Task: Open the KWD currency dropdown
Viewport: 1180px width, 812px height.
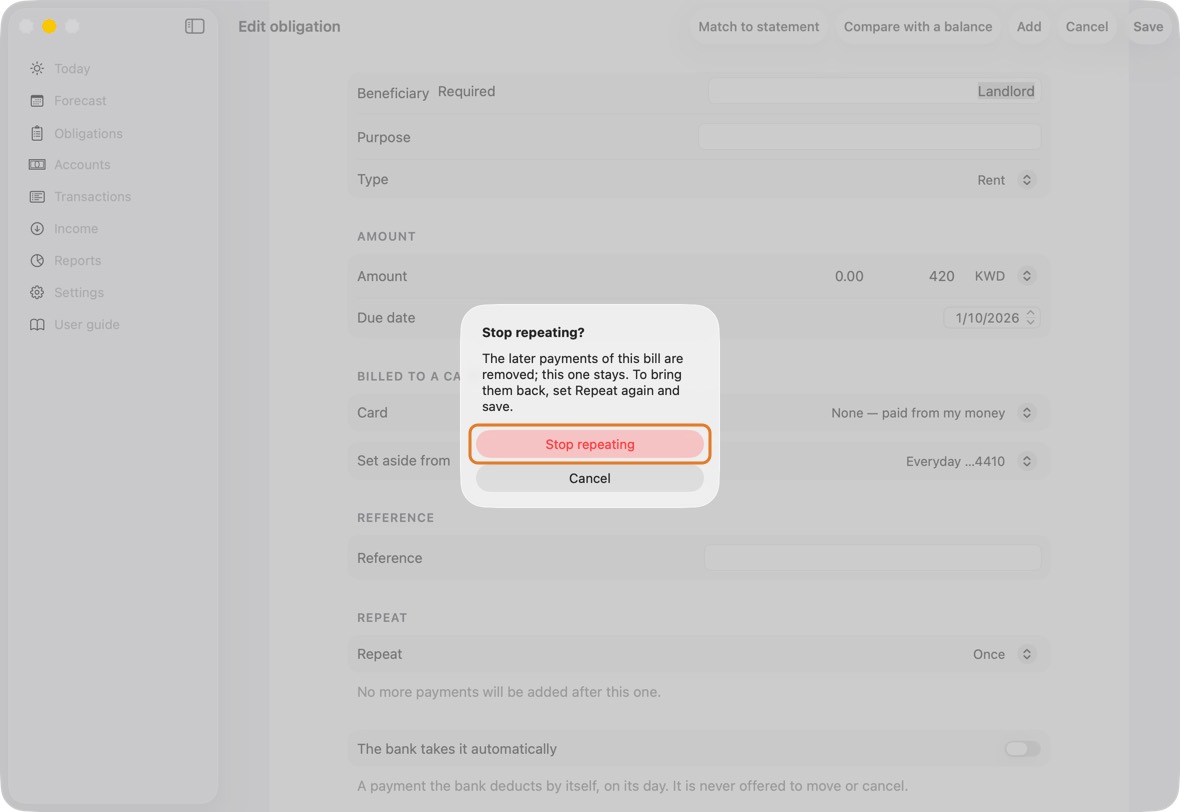Action: pyautogui.click(x=1005, y=276)
